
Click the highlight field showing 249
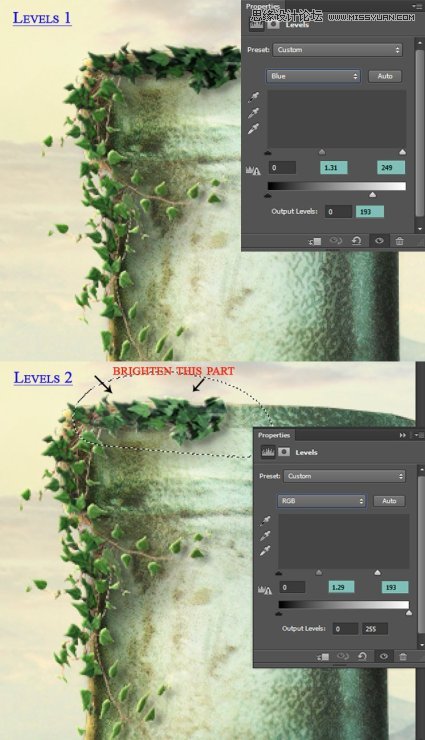[x=391, y=168]
